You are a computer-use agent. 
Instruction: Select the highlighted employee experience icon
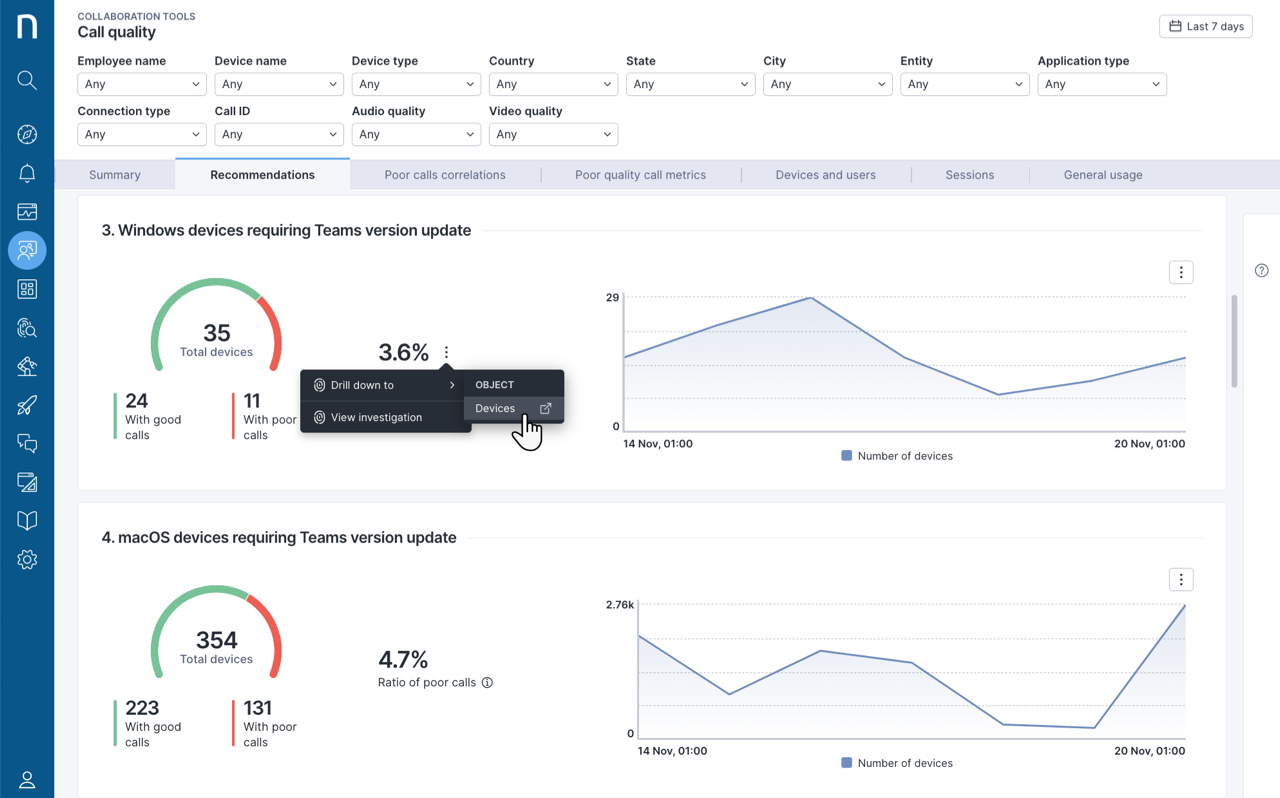(27, 250)
